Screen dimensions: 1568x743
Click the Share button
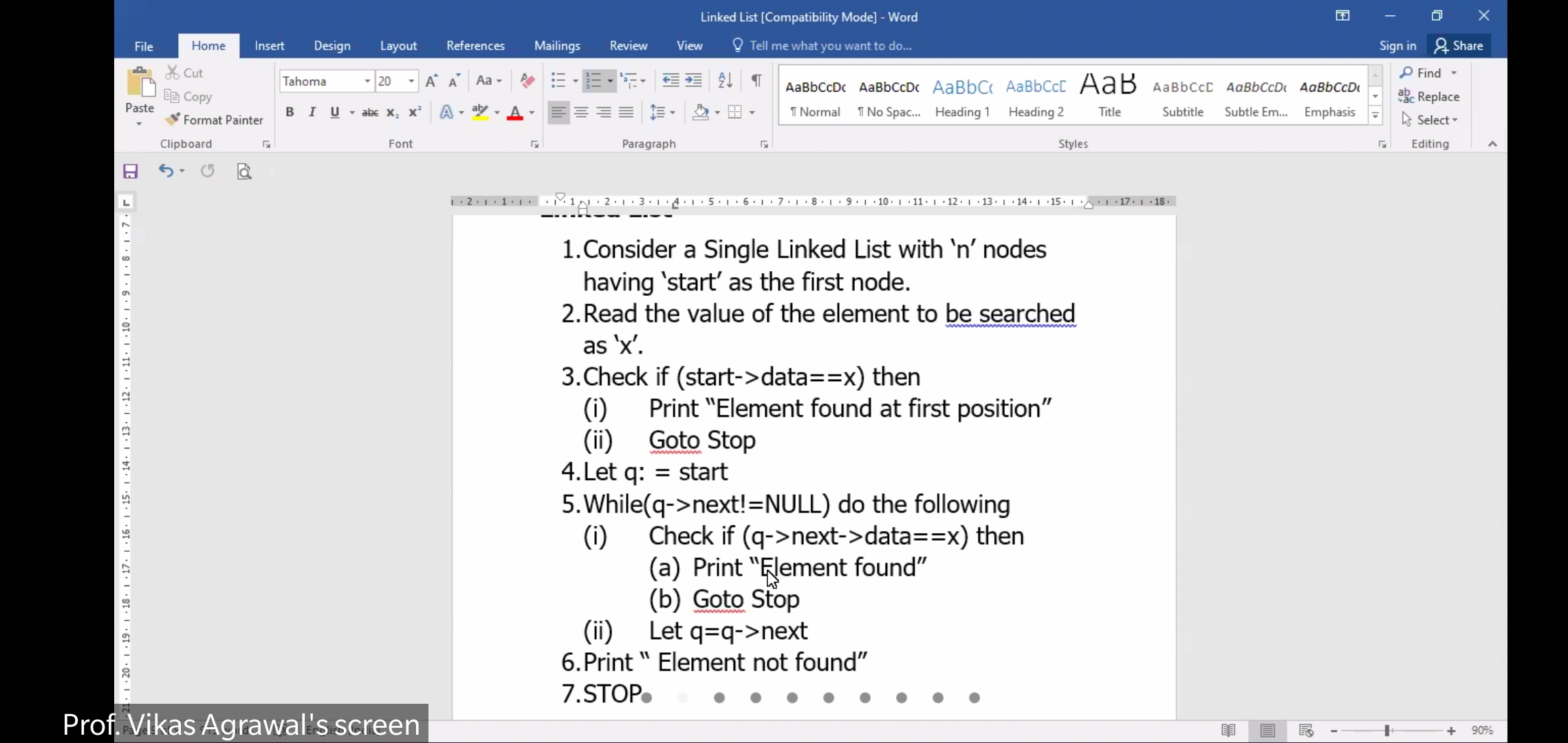pos(1459,45)
